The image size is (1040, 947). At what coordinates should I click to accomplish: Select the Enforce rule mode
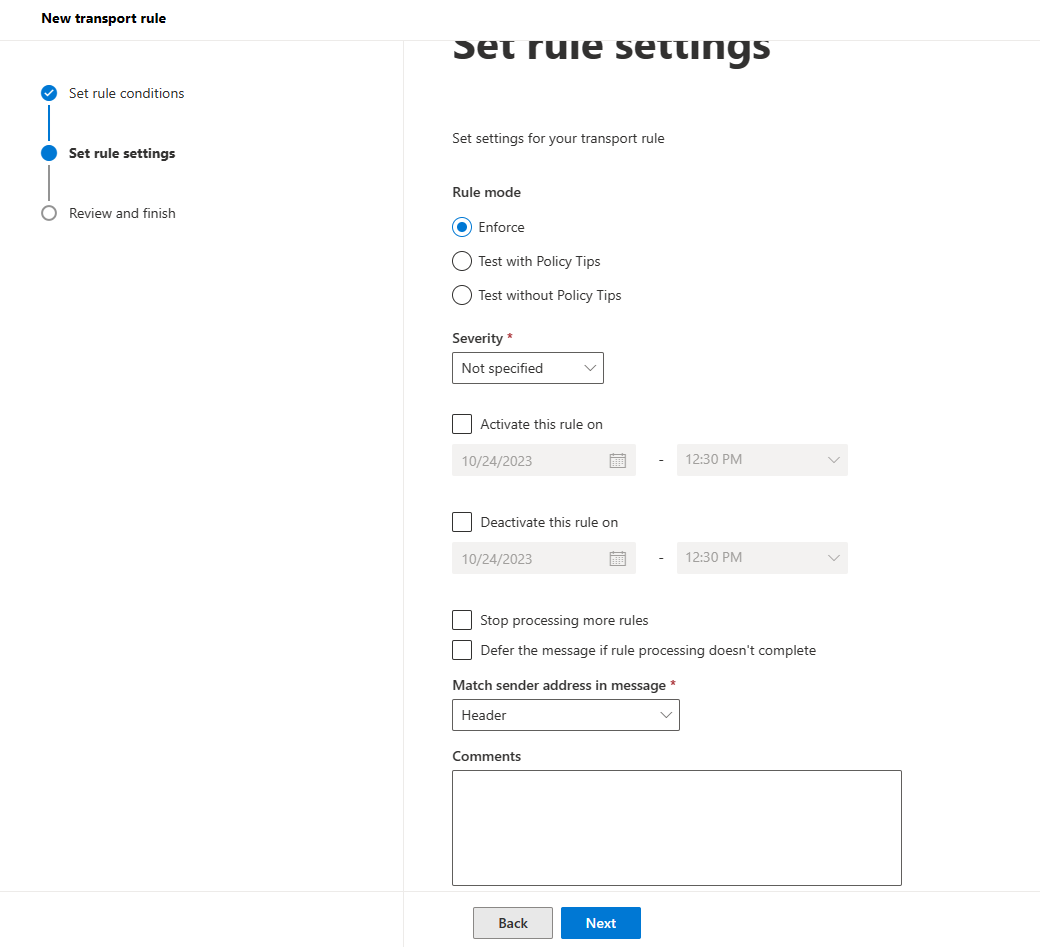pos(462,227)
